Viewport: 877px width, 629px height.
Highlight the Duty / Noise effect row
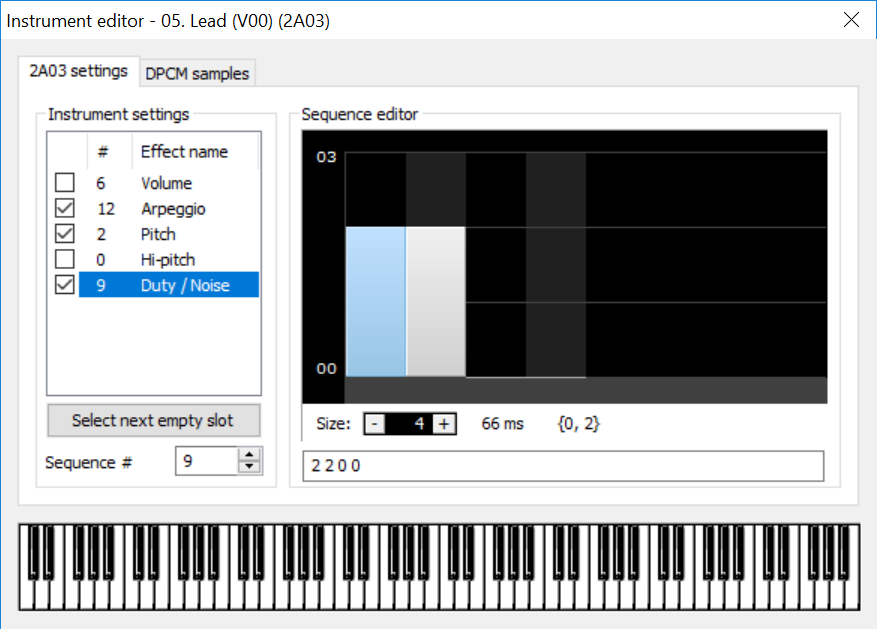[179, 284]
